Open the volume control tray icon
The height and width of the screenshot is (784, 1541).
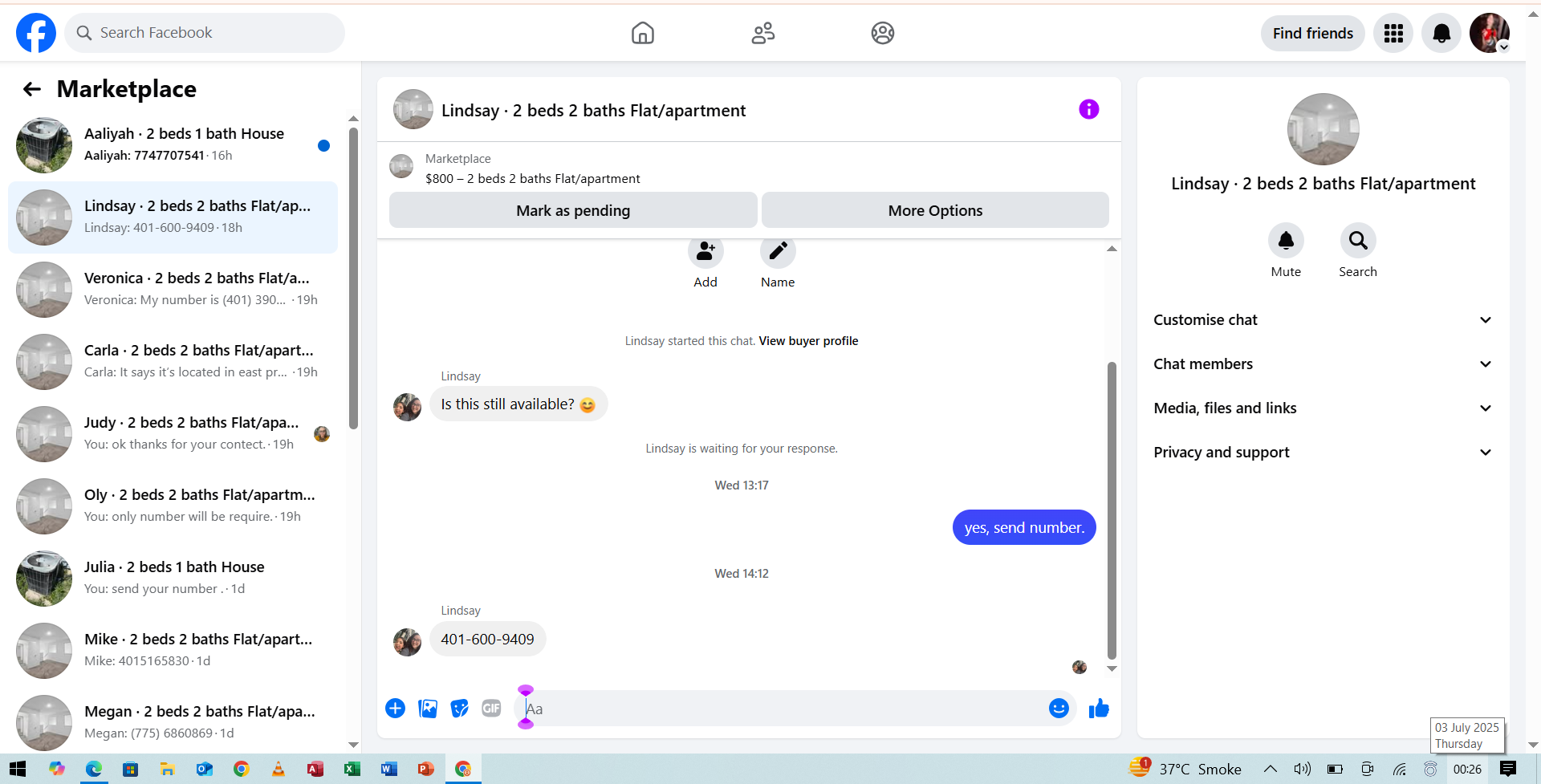point(1302,769)
